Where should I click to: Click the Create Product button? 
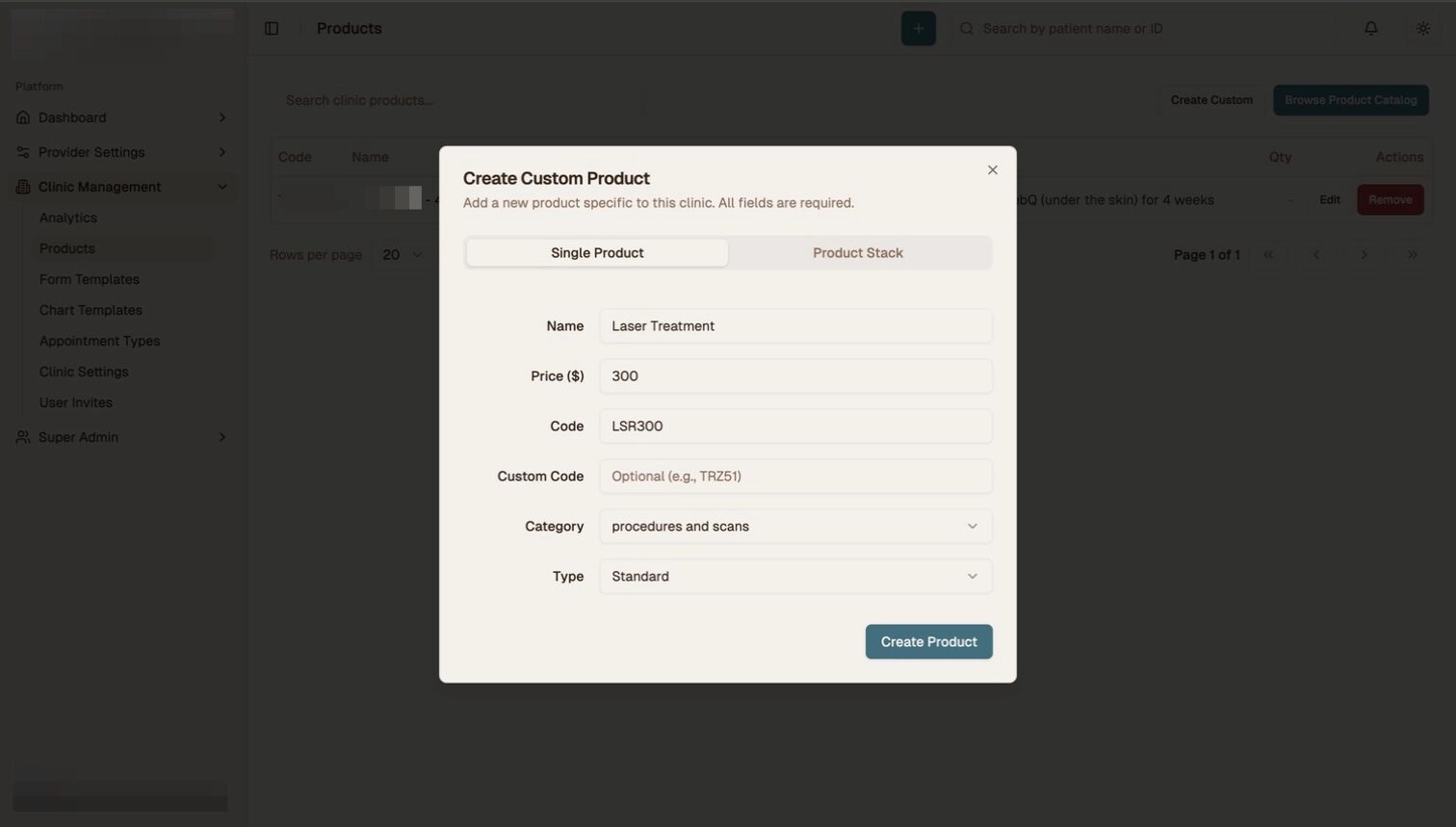point(927,641)
